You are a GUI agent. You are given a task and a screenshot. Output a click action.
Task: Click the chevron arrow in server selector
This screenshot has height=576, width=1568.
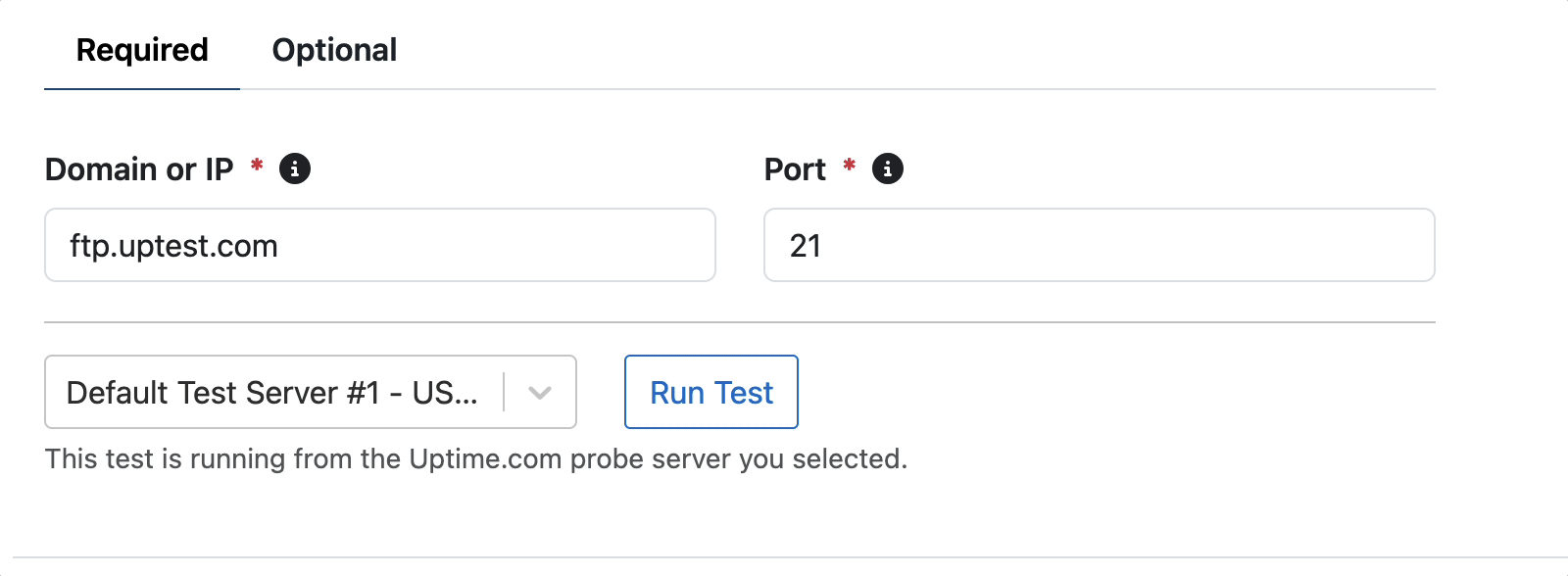pos(540,393)
